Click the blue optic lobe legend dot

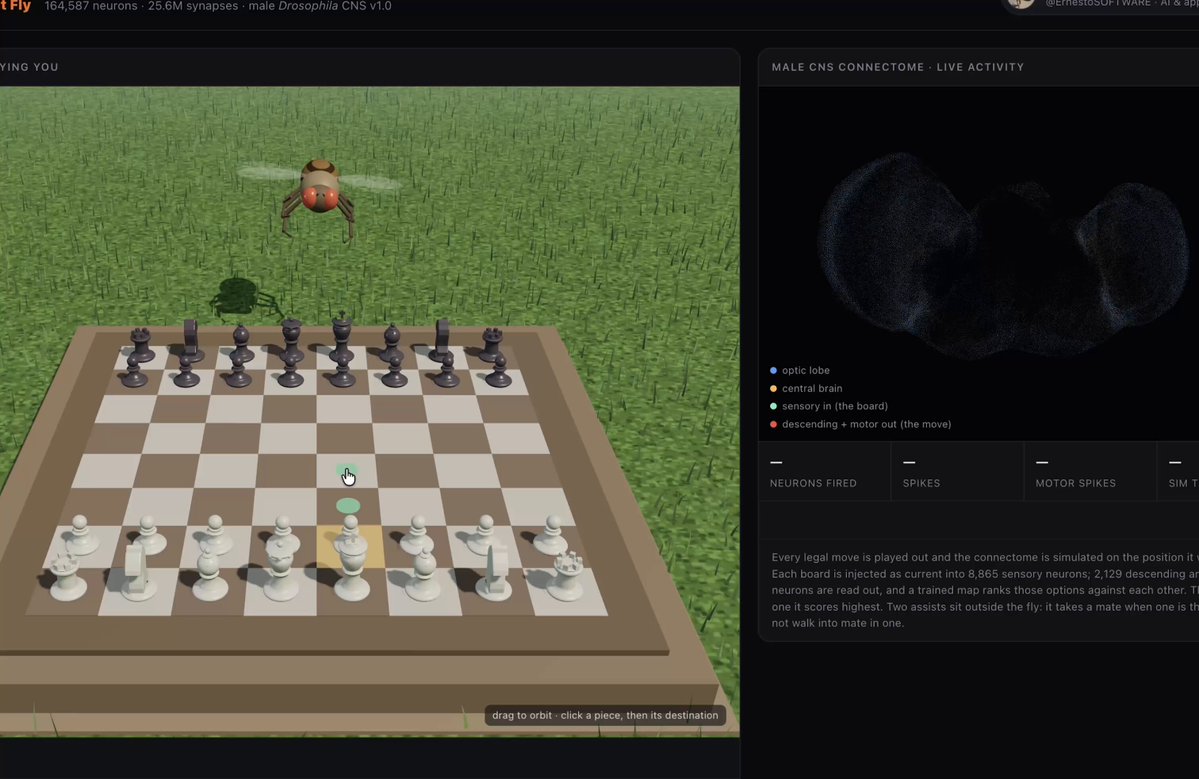pyautogui.click(x=773, y=370)
